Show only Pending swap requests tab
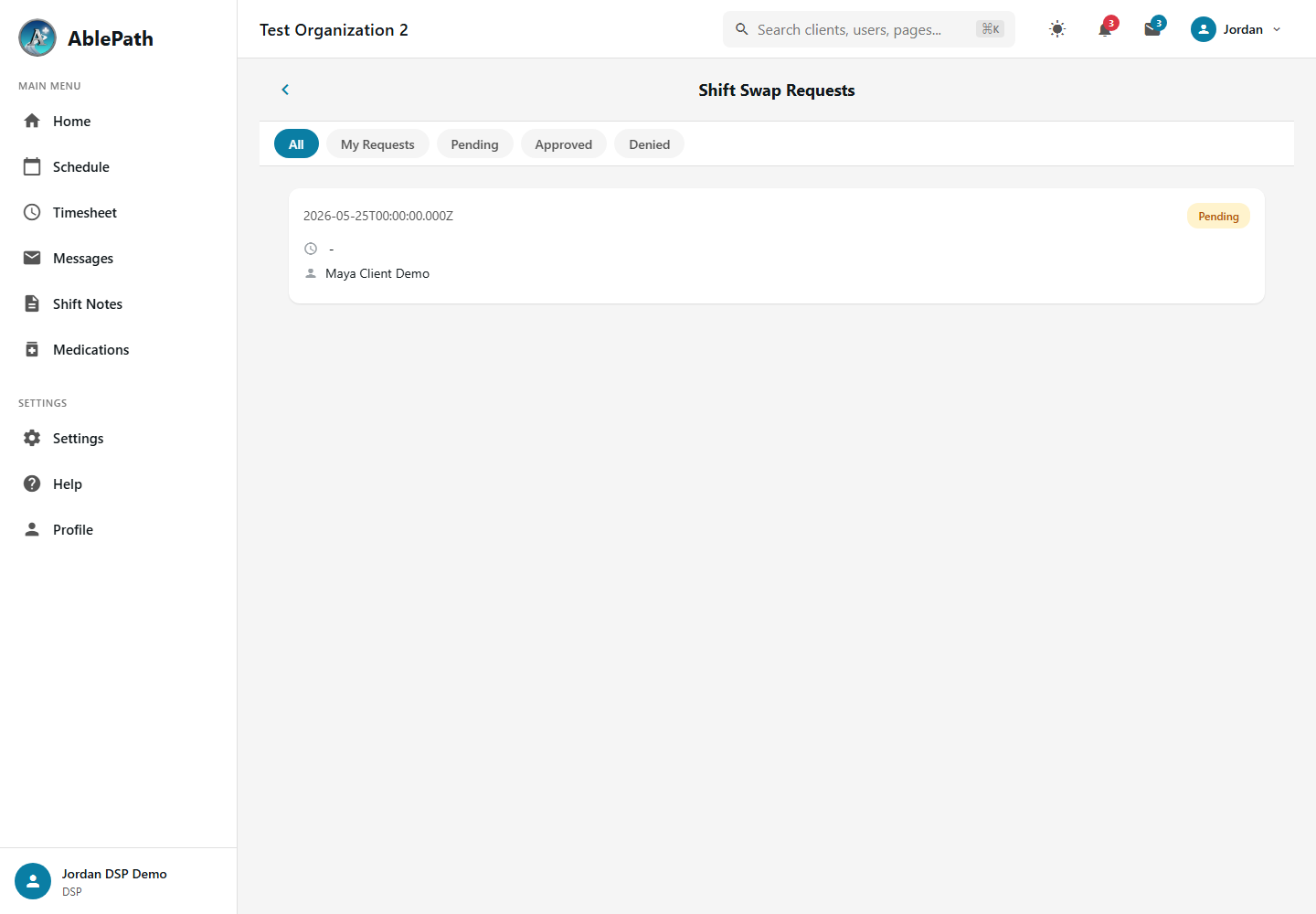Screen dimensions: 1316x914 coord(475,143)
